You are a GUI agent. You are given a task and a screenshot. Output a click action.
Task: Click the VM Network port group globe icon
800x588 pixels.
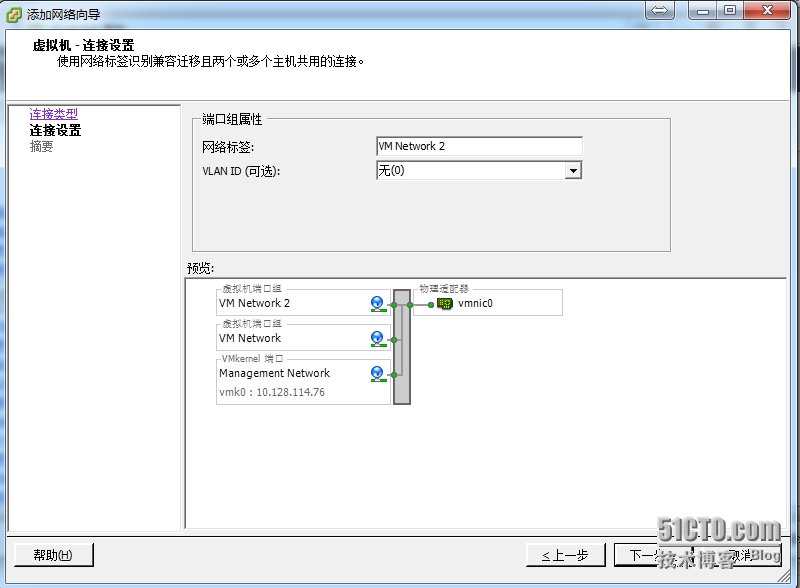point(378,339)
